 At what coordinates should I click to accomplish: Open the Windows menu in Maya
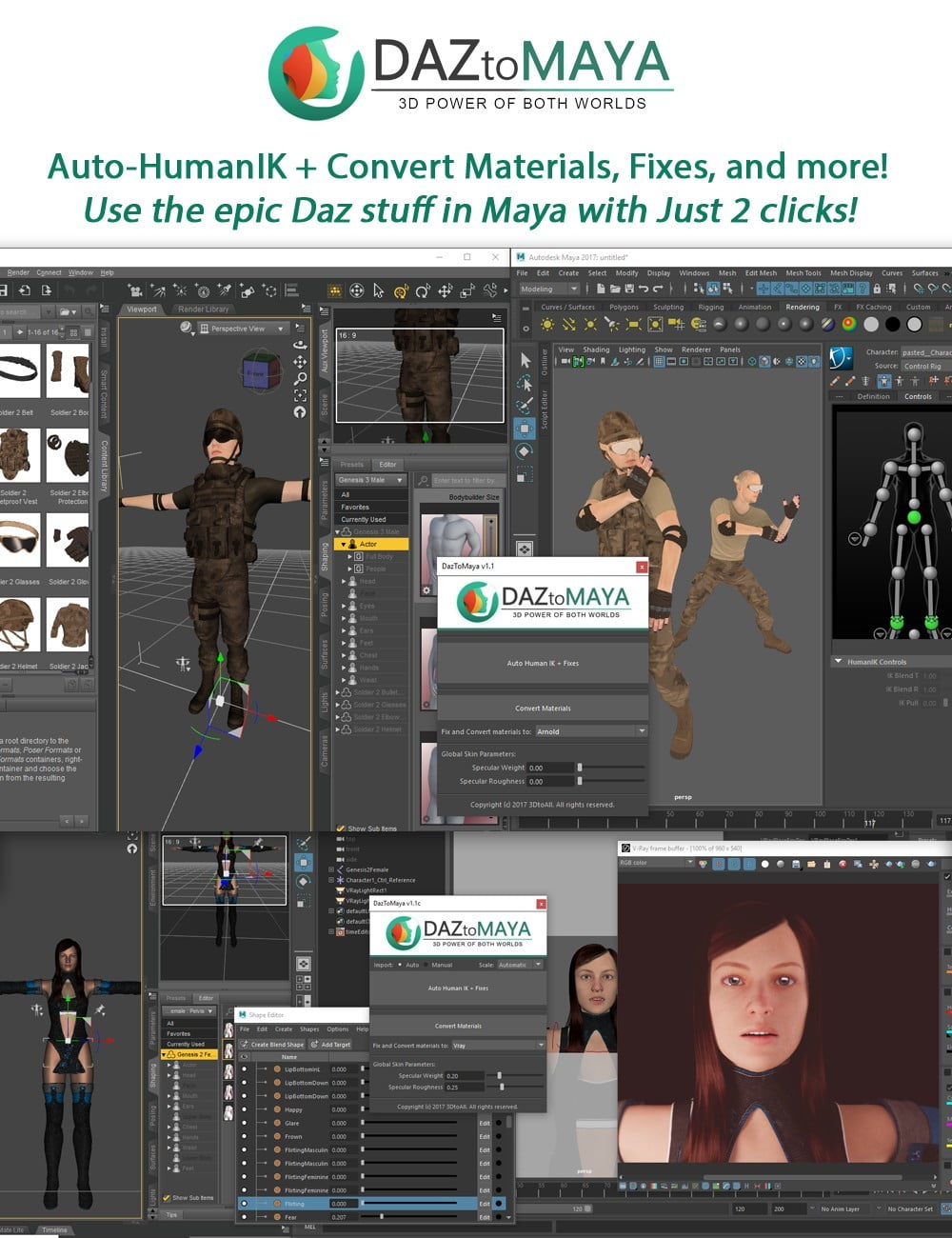click(x=694, y=273)
